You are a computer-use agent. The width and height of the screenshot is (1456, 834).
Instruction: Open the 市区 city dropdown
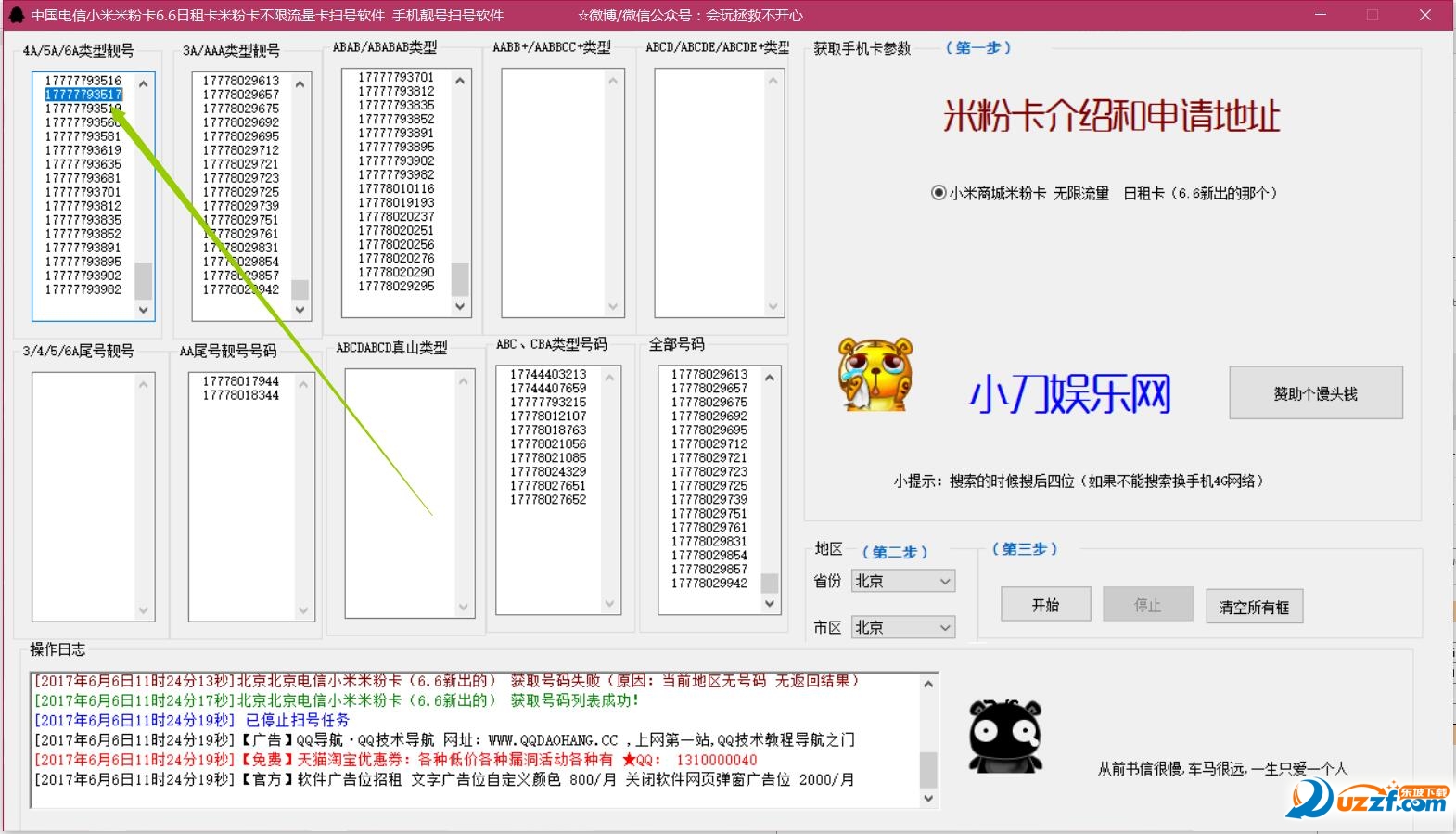click(x=903, y=627)
